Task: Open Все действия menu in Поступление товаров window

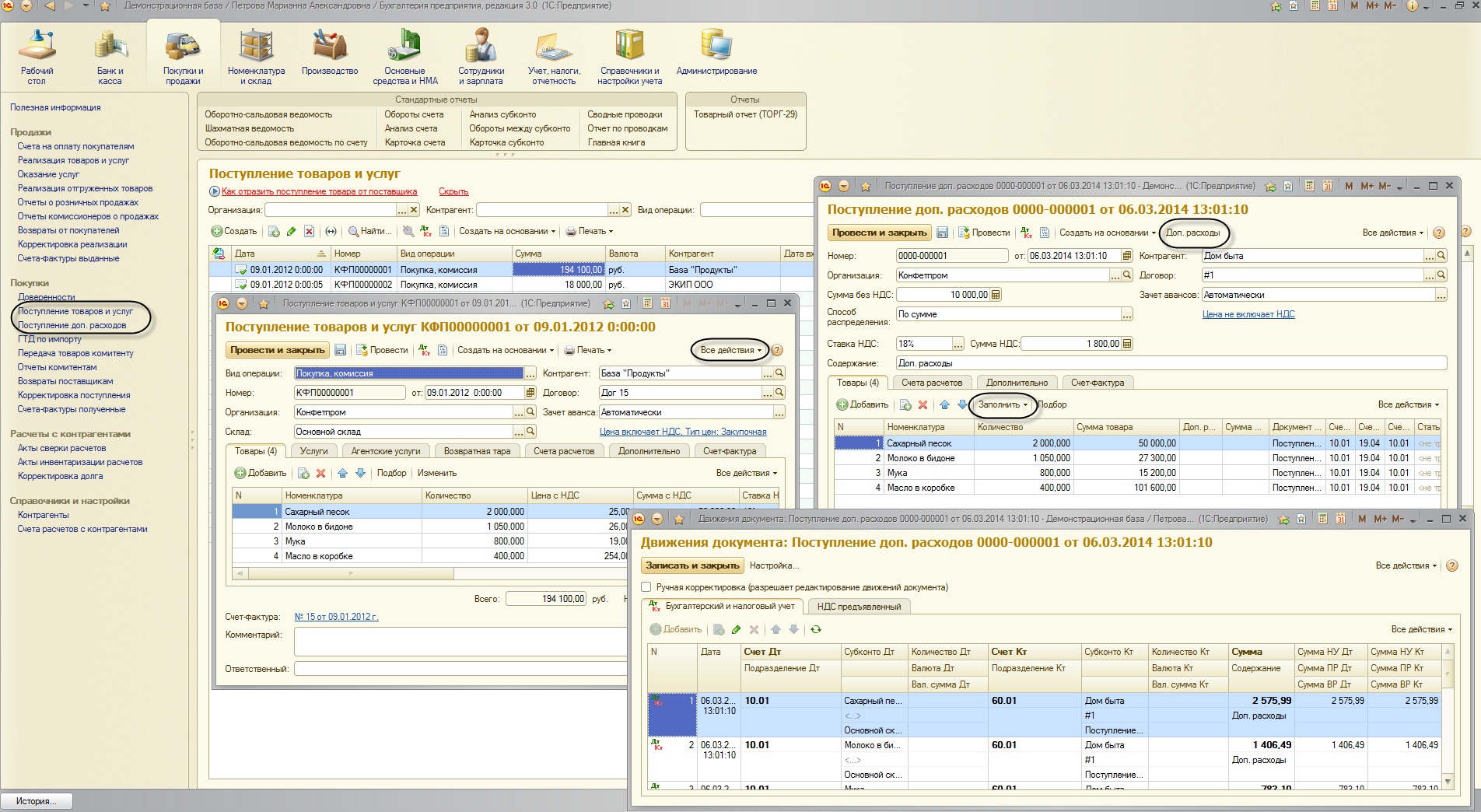Action: point(730,350)
